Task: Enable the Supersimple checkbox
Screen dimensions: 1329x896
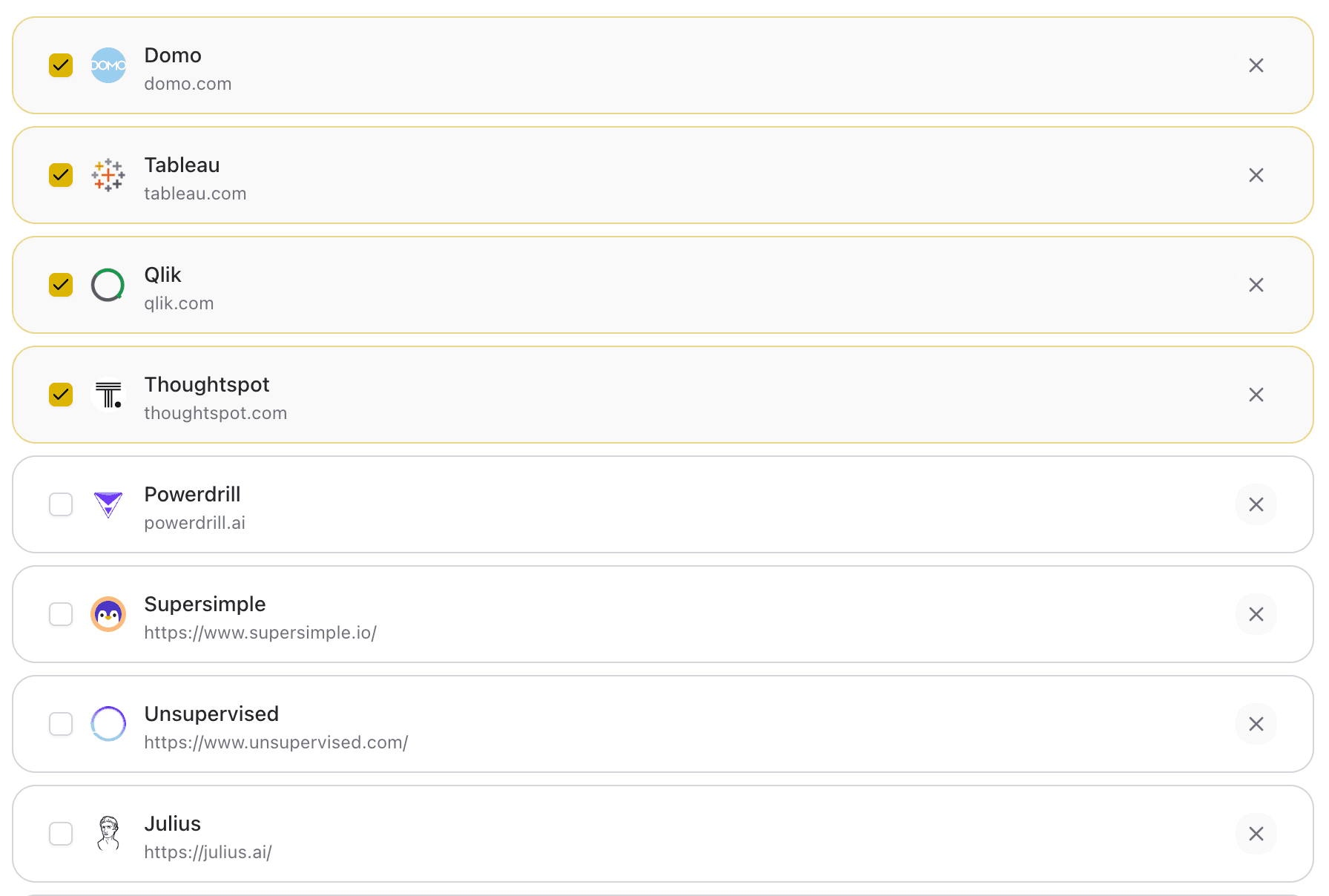Action: pos(60,614)
